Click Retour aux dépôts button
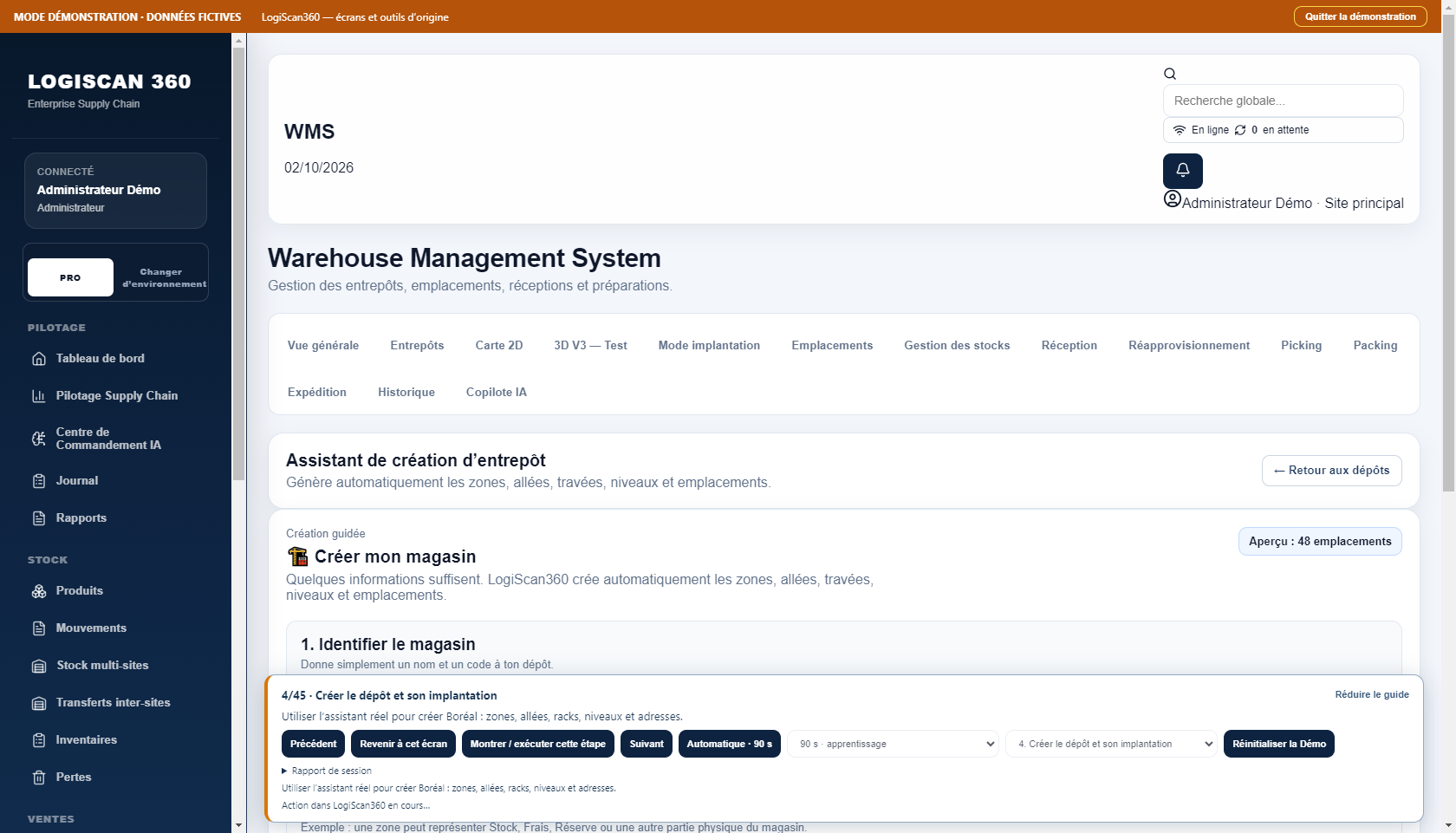 [1332, 471]
